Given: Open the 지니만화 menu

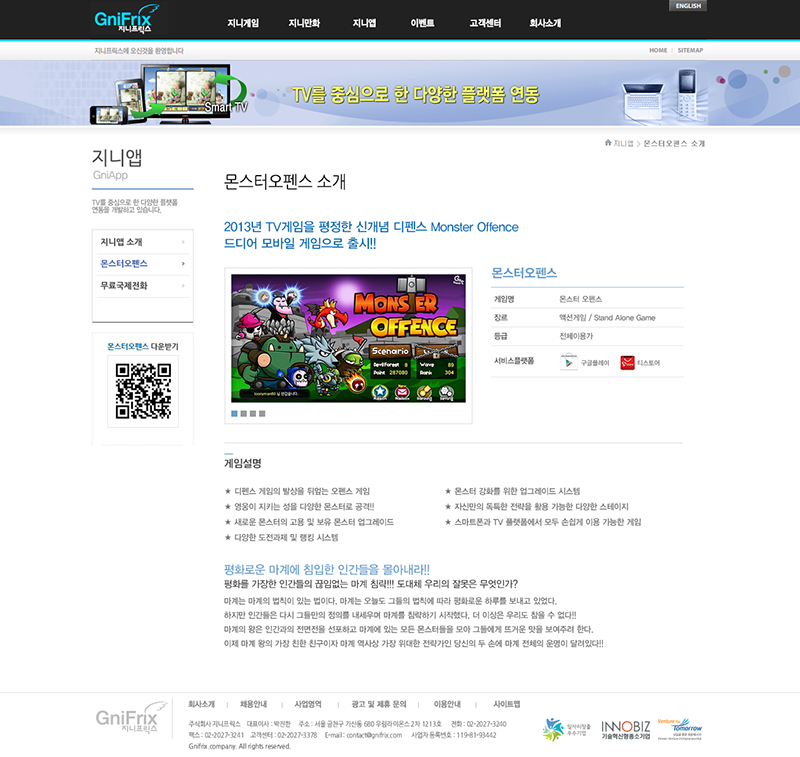Looking at the screenshot, I should 304,23.
